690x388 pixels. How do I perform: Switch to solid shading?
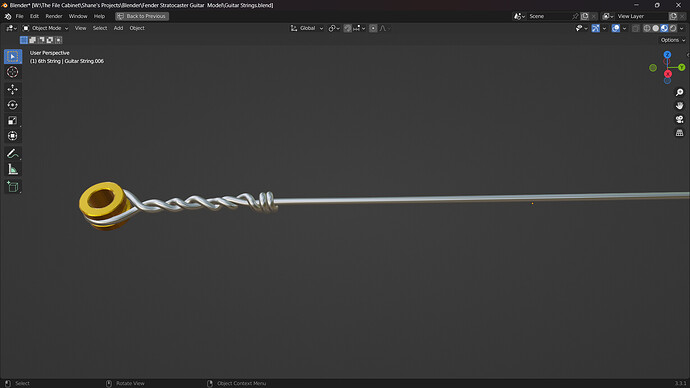(x=656, y=28)
